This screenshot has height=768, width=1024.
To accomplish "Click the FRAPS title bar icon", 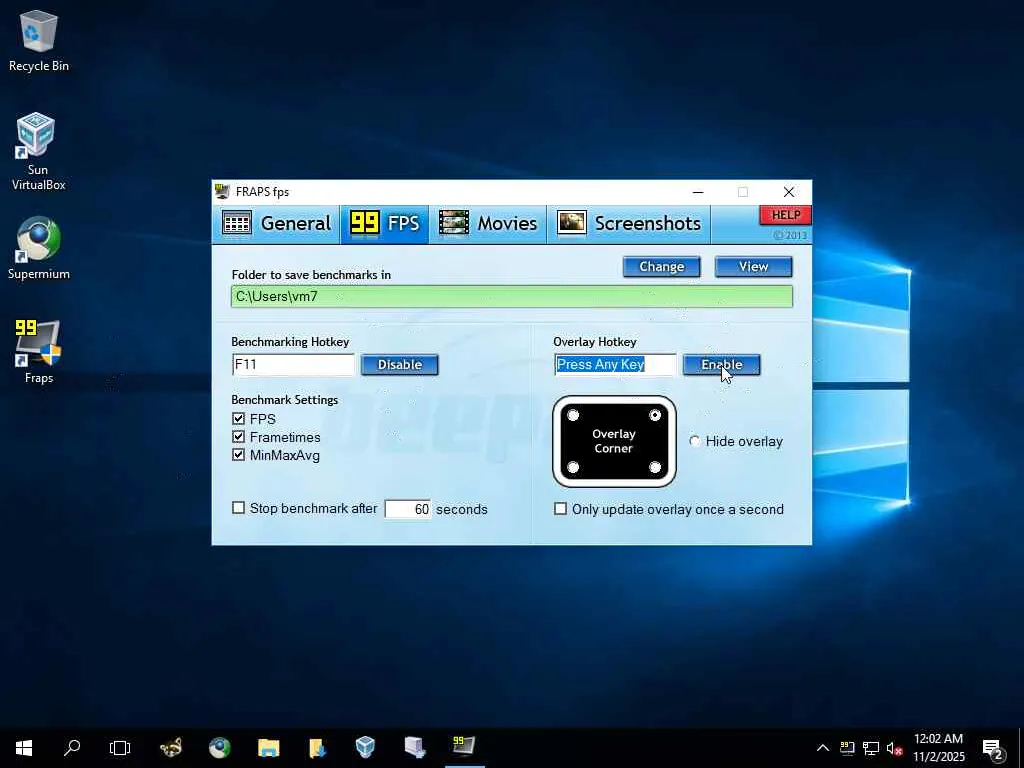I will tap(223, 191).
